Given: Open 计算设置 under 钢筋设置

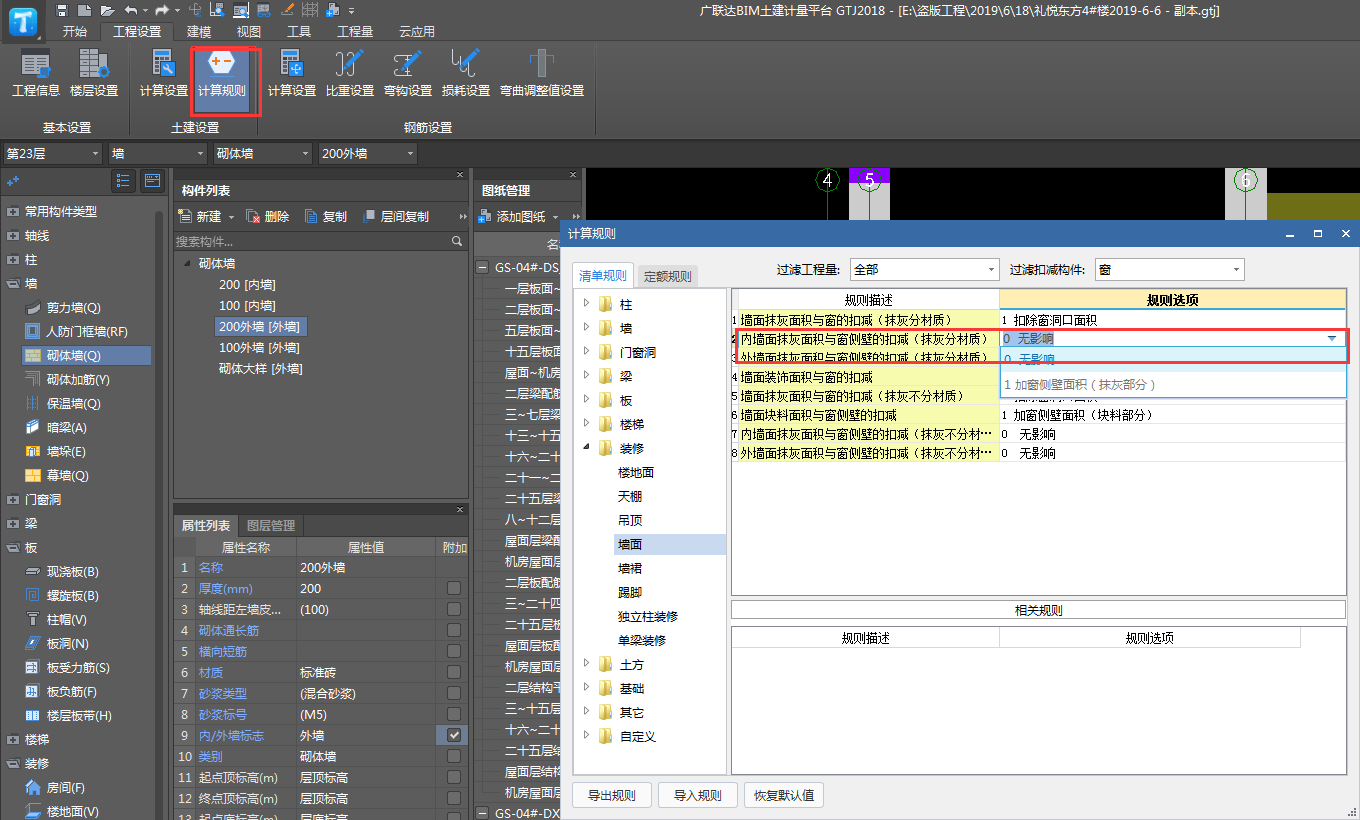Looking at the screenshot, I should point(292,74).
